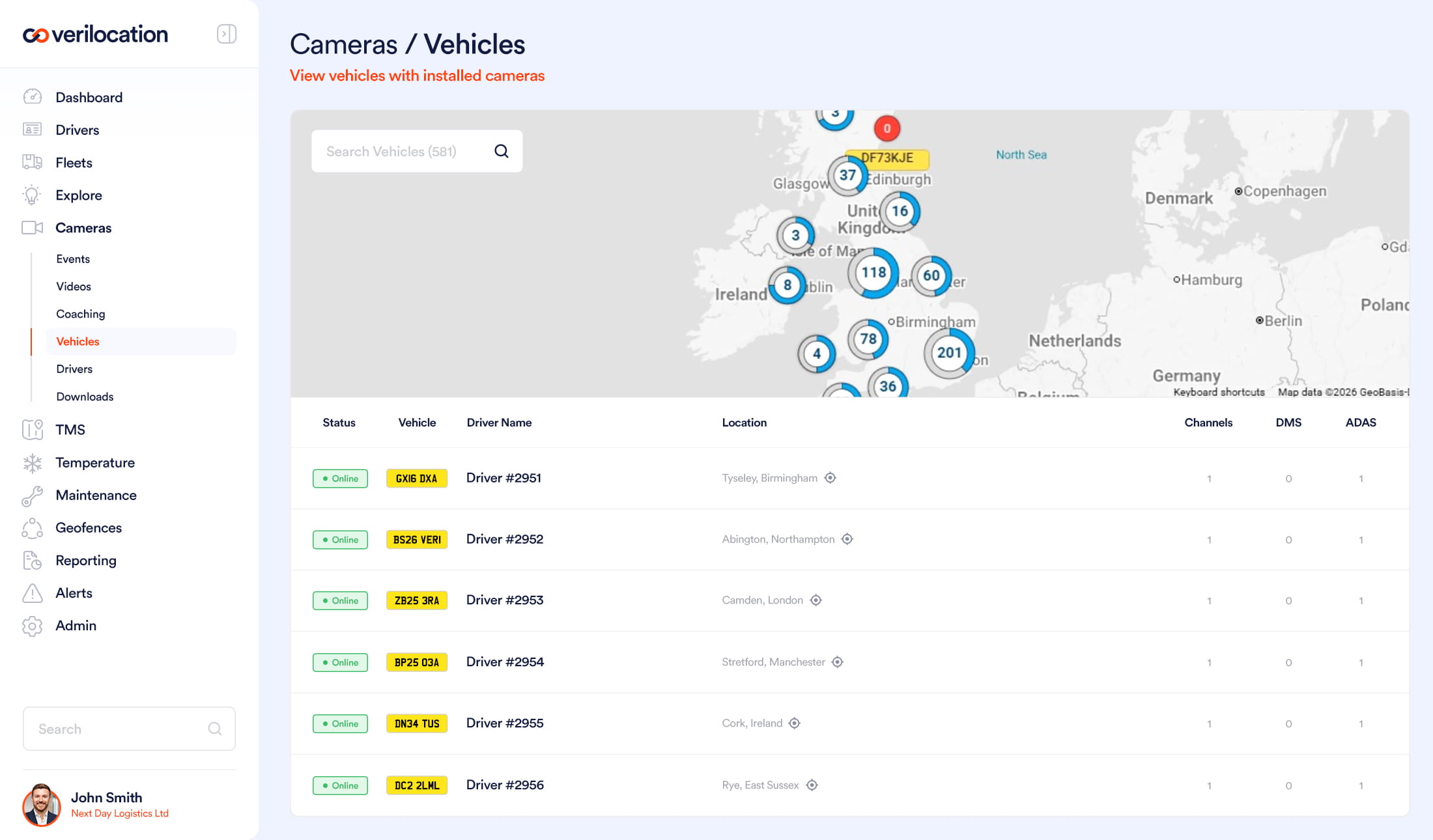Image resolution: width=1433 pixels, height=840 pixels.
Task: Collapse the Cameras submenu
Action: pos(83,228)
